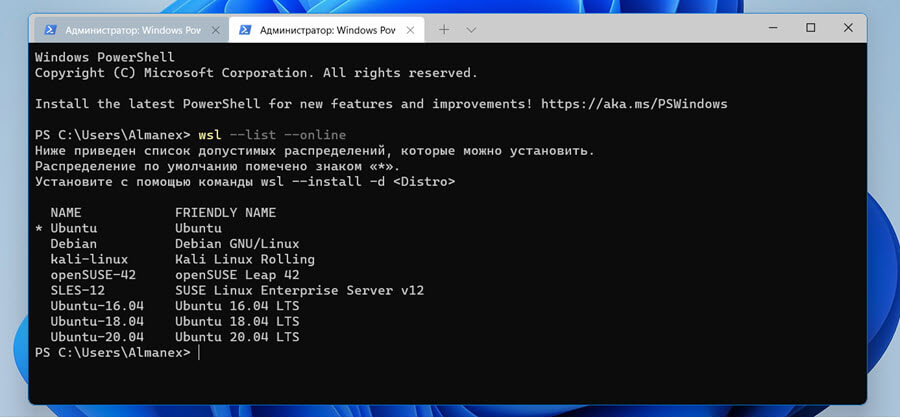Click the 'Ubuntu-18.04' distro name
This screenshot has height=418, width=900.
pyautogui.click(x=97, y=322)
